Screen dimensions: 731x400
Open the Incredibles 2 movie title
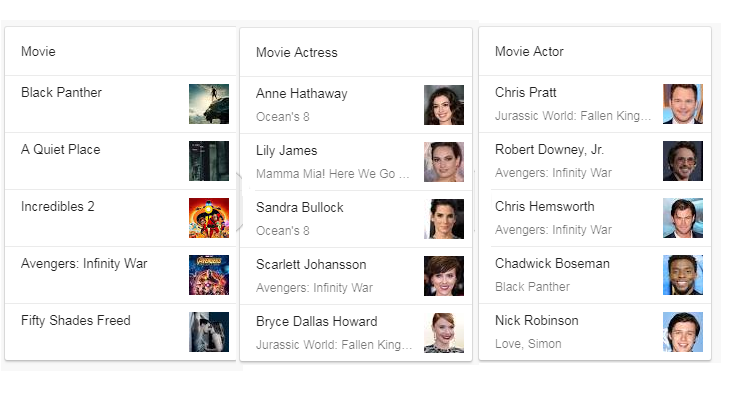coord(58,206)
